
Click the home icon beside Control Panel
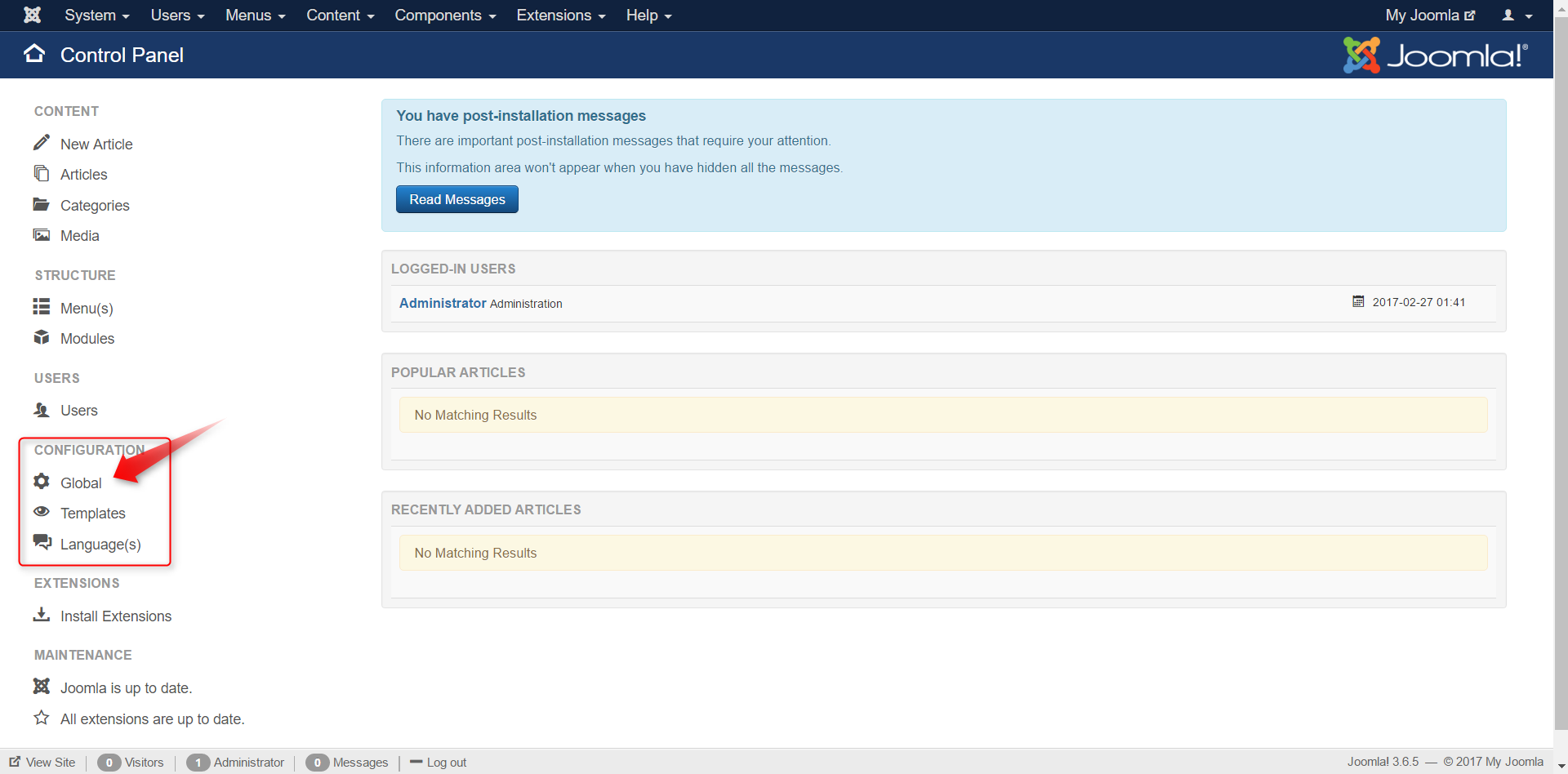point(34,54)
